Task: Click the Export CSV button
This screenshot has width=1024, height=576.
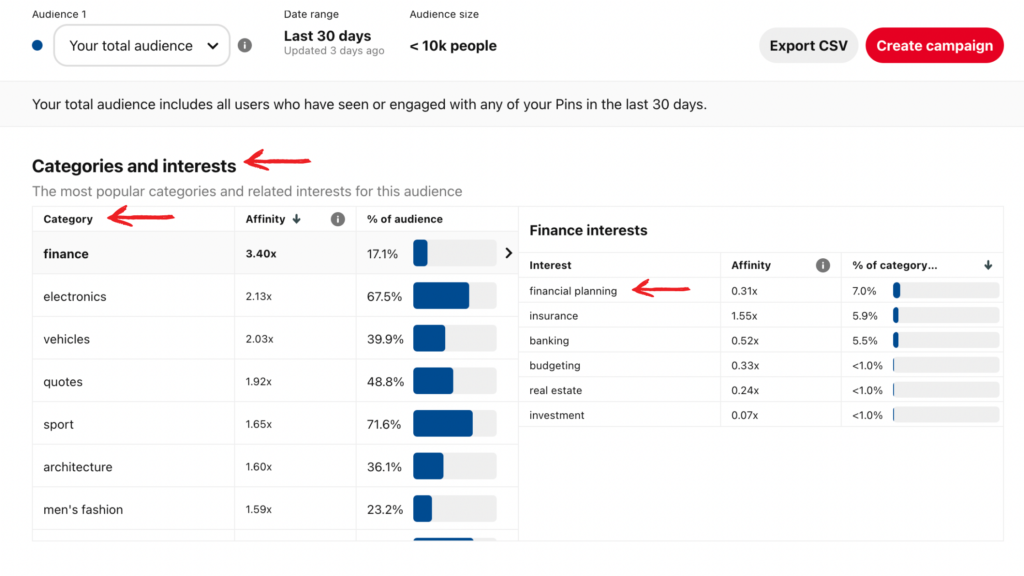Action: click(808, 46)
